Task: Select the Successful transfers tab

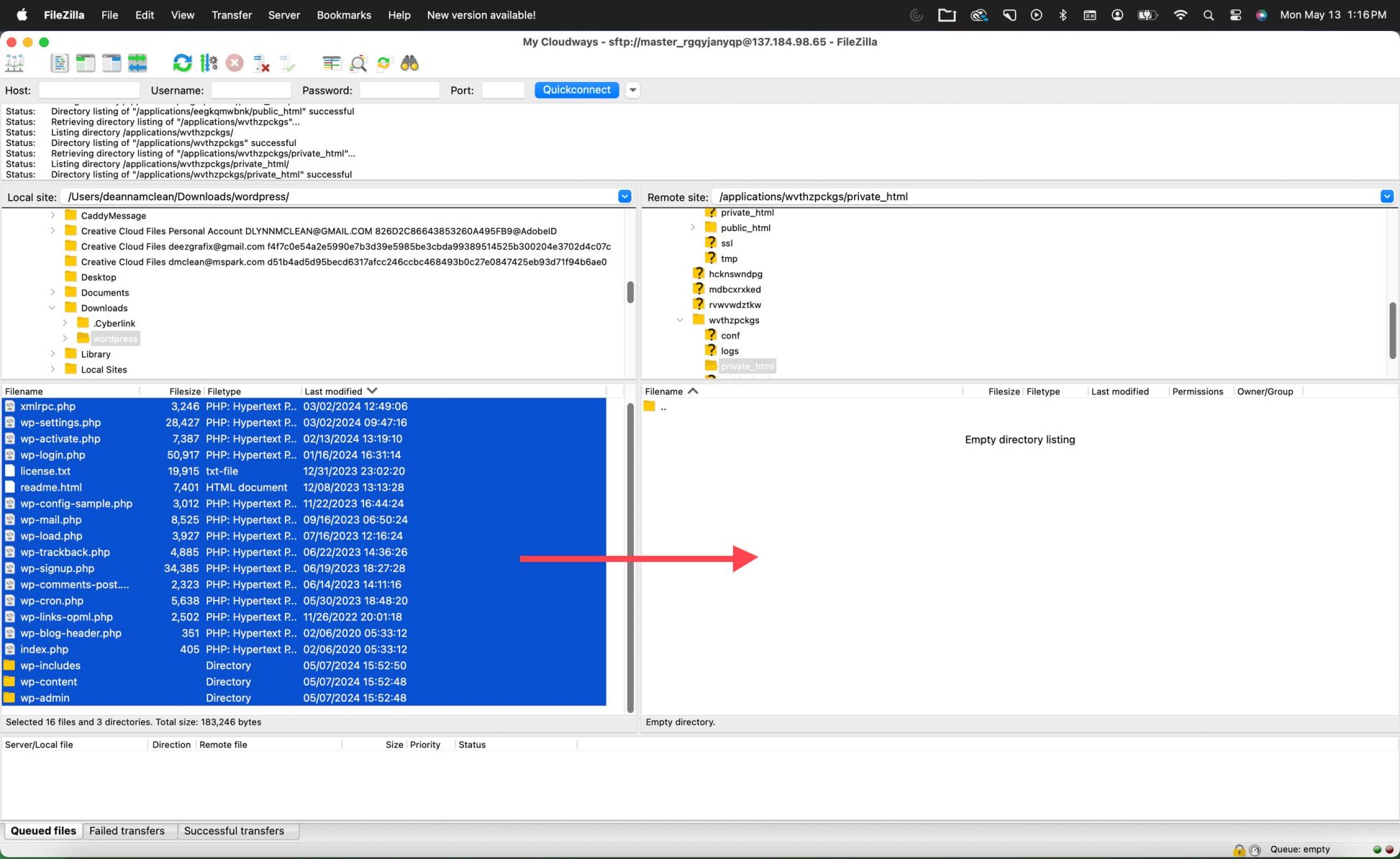Action: pyautogui.click(x=234, y=830)
